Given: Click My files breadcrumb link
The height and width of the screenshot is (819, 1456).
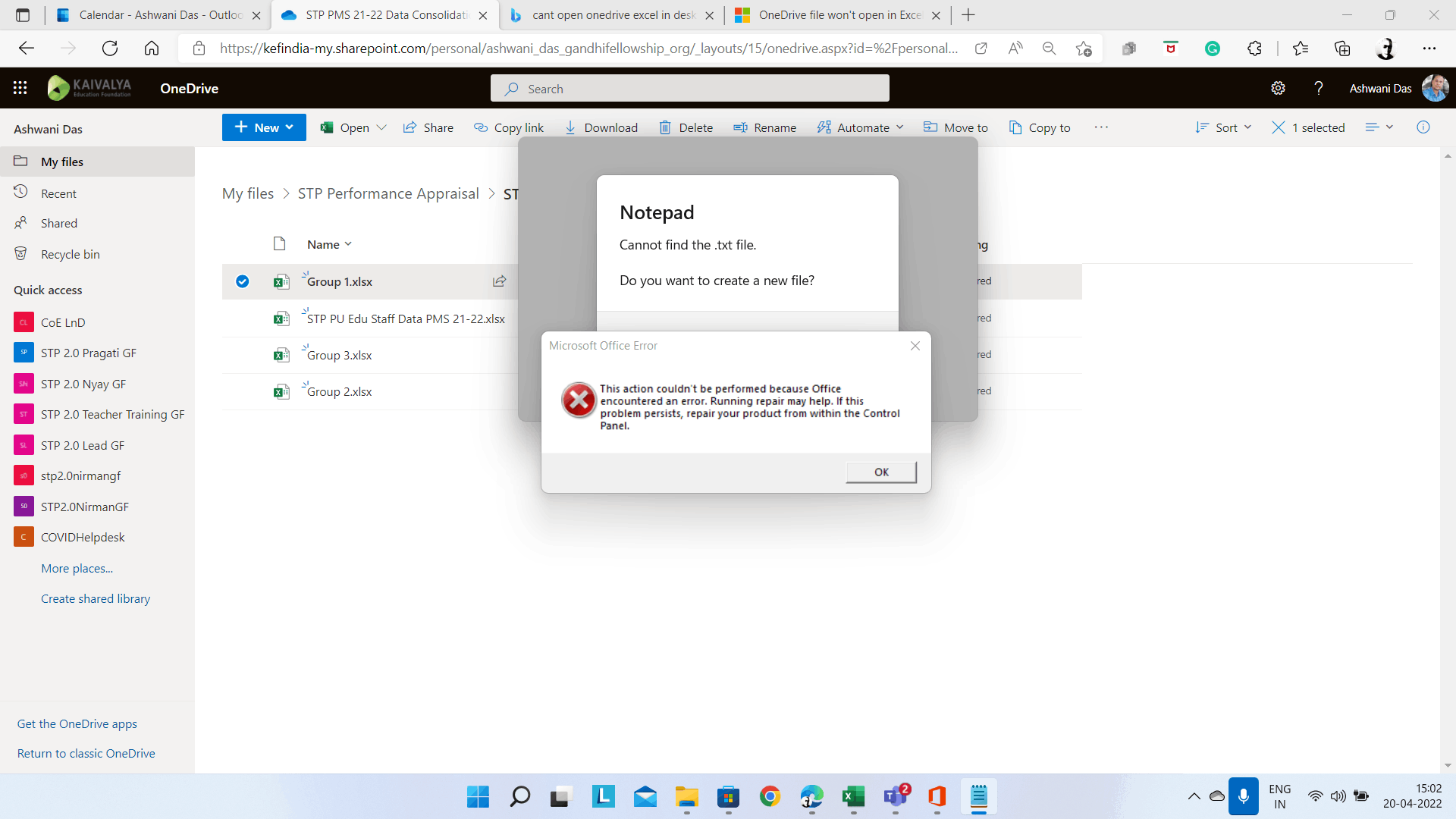Looking at the screenshot, I should (248, 193).
